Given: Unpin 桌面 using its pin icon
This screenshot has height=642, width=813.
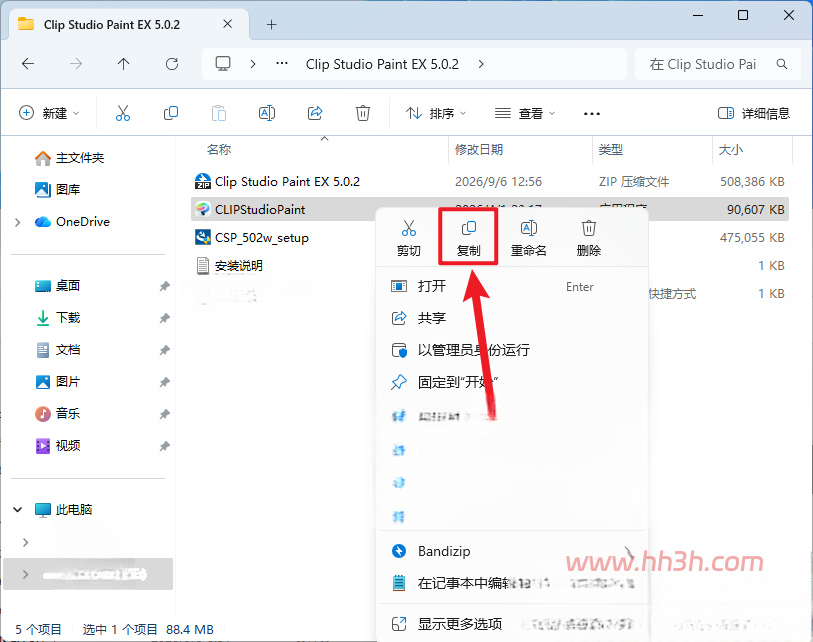Looking at the screenshot, I should pos(164,286).
